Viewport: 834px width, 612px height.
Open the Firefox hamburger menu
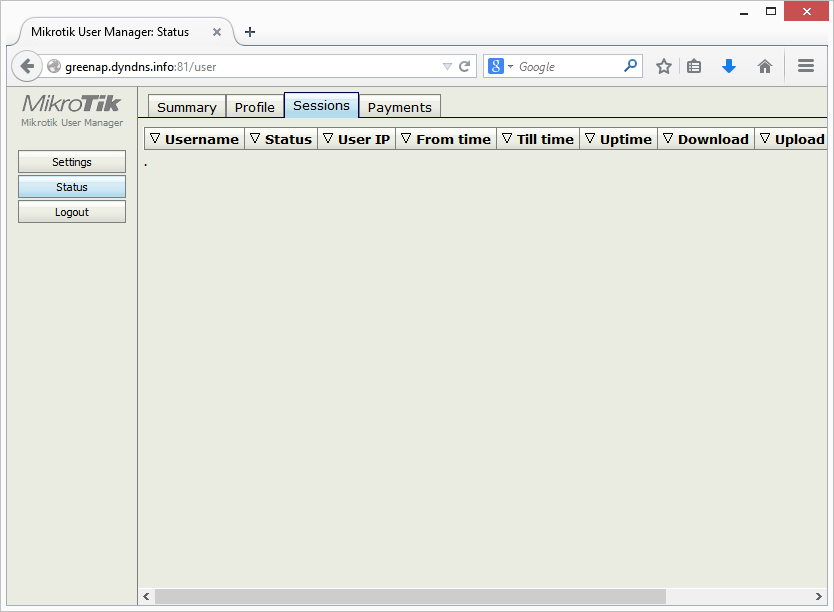point(806,66)
